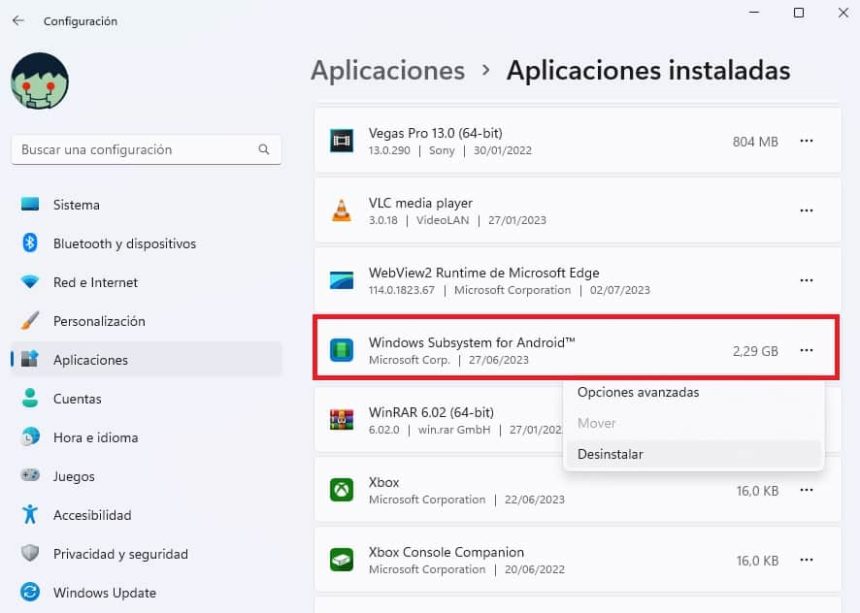The width and height of the screenshot is (860, 613).
Task: Click WebView2 Runtime de Microsoft Edge name
Action: (484, 273)
